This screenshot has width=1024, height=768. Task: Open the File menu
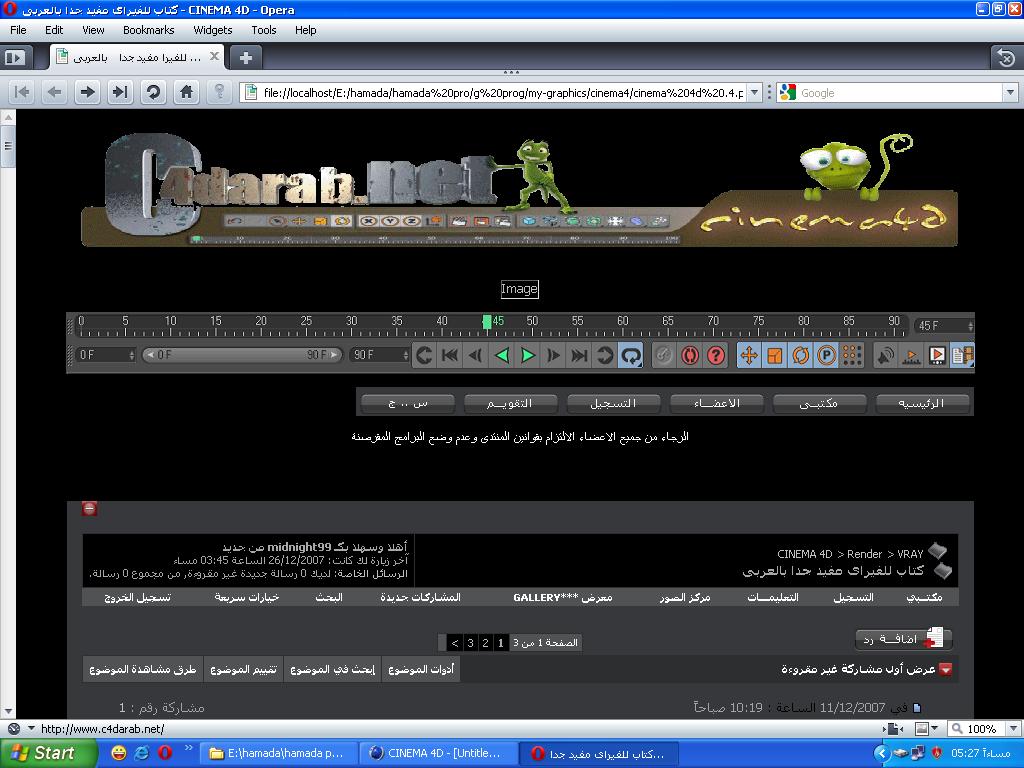point(18,30)
